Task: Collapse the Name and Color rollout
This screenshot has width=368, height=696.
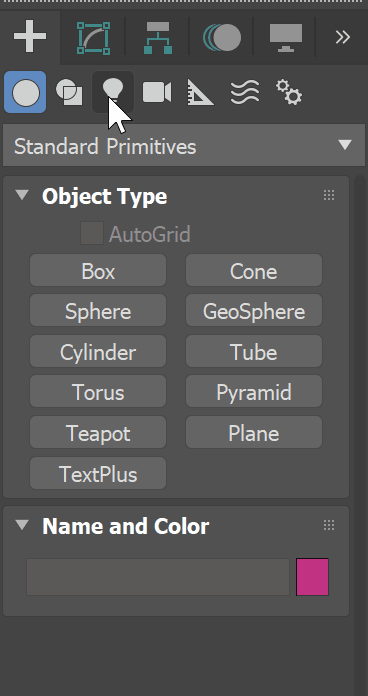Action: (22, 525)
